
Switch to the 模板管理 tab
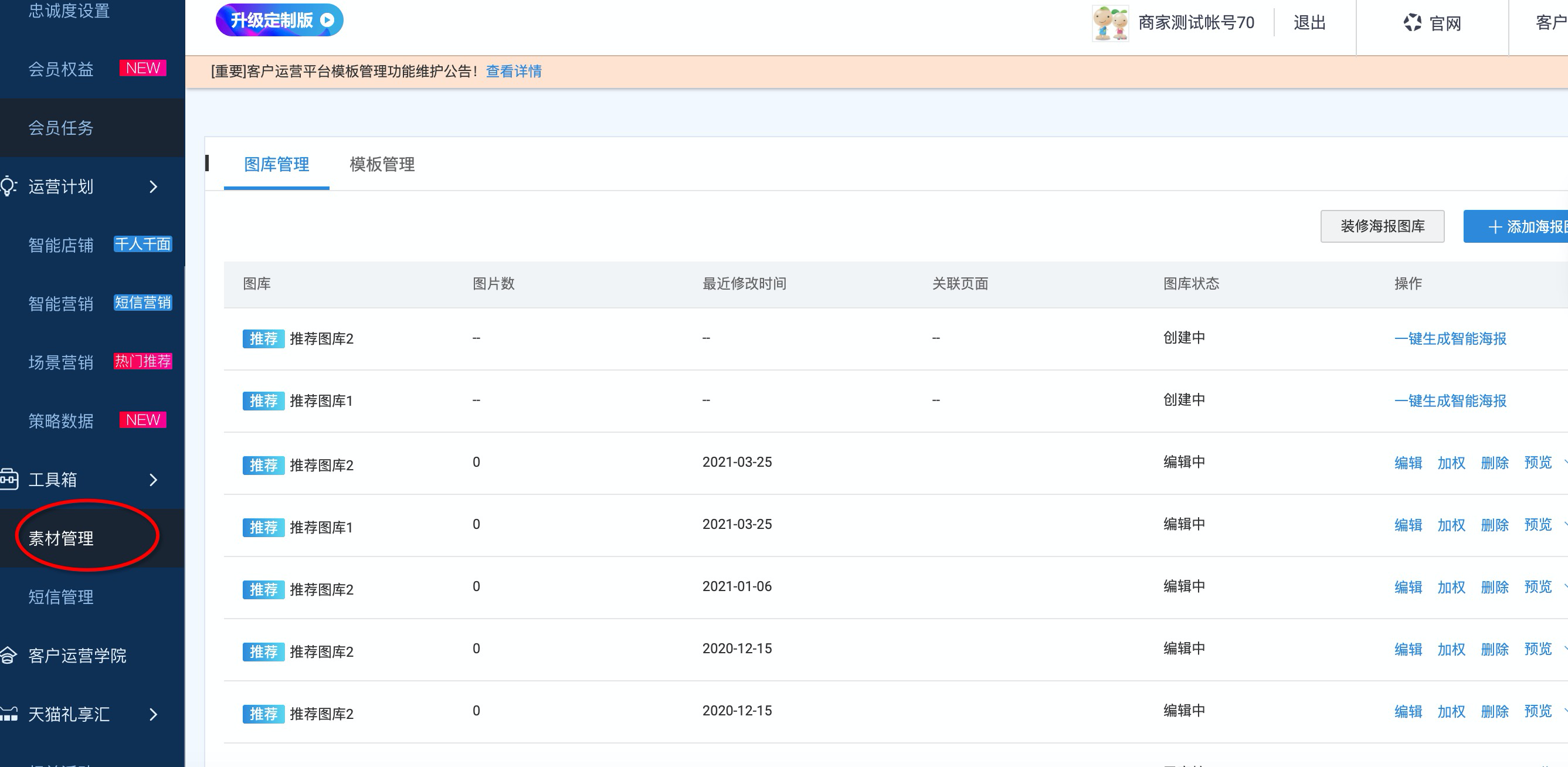pos(382,164)
